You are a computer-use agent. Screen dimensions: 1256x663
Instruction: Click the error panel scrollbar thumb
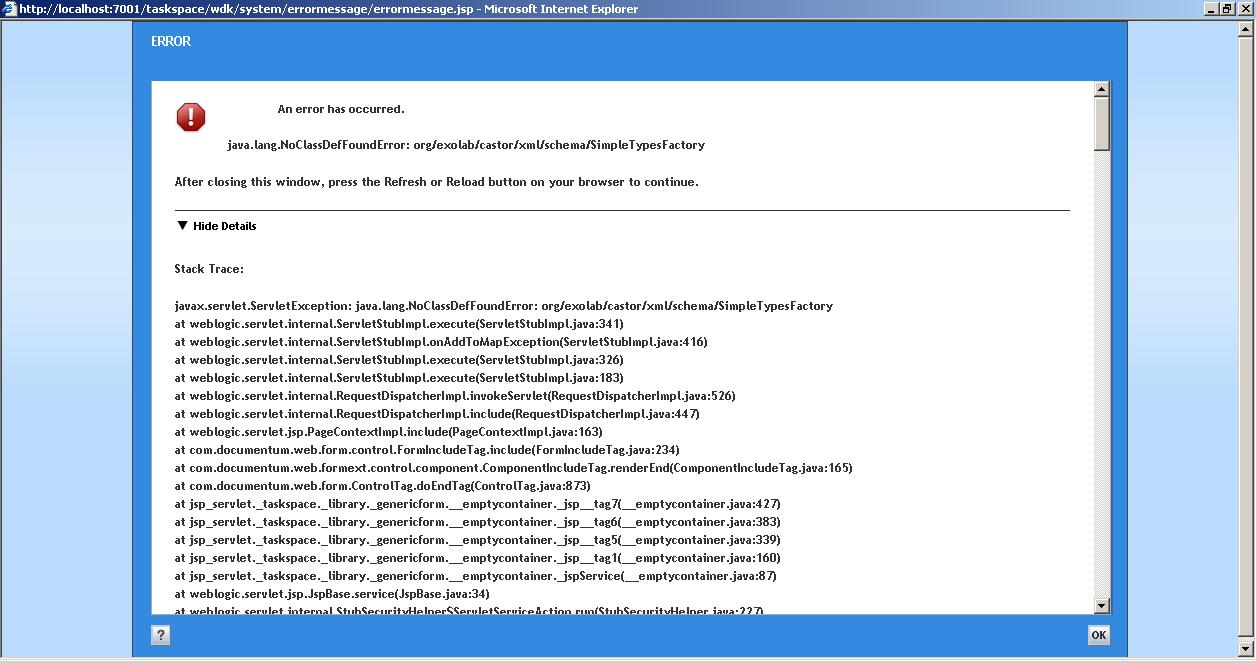pos(1102,123)
